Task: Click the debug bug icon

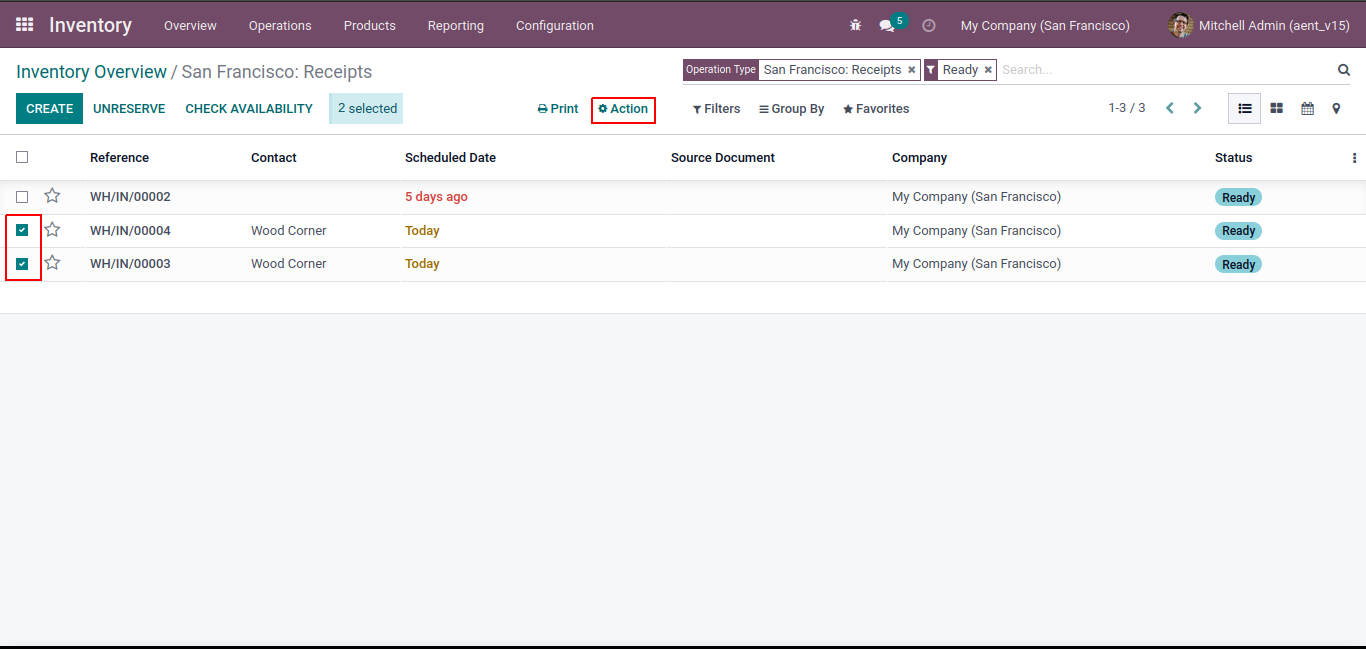Action: point(855,25)
